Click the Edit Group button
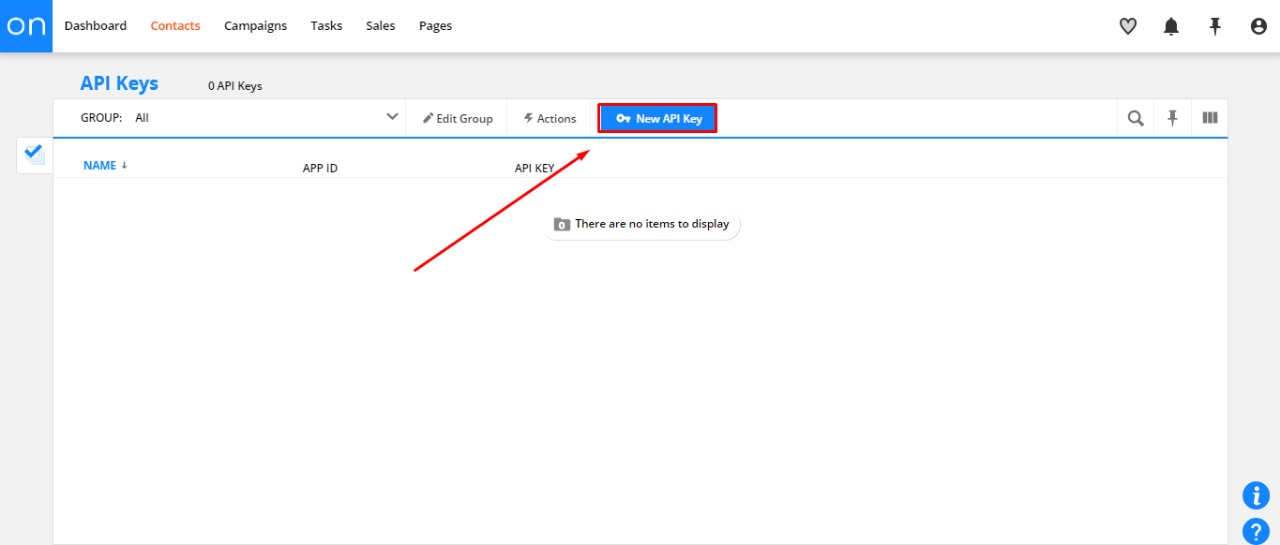1280x545 pixels. click(x=457, y=118)
